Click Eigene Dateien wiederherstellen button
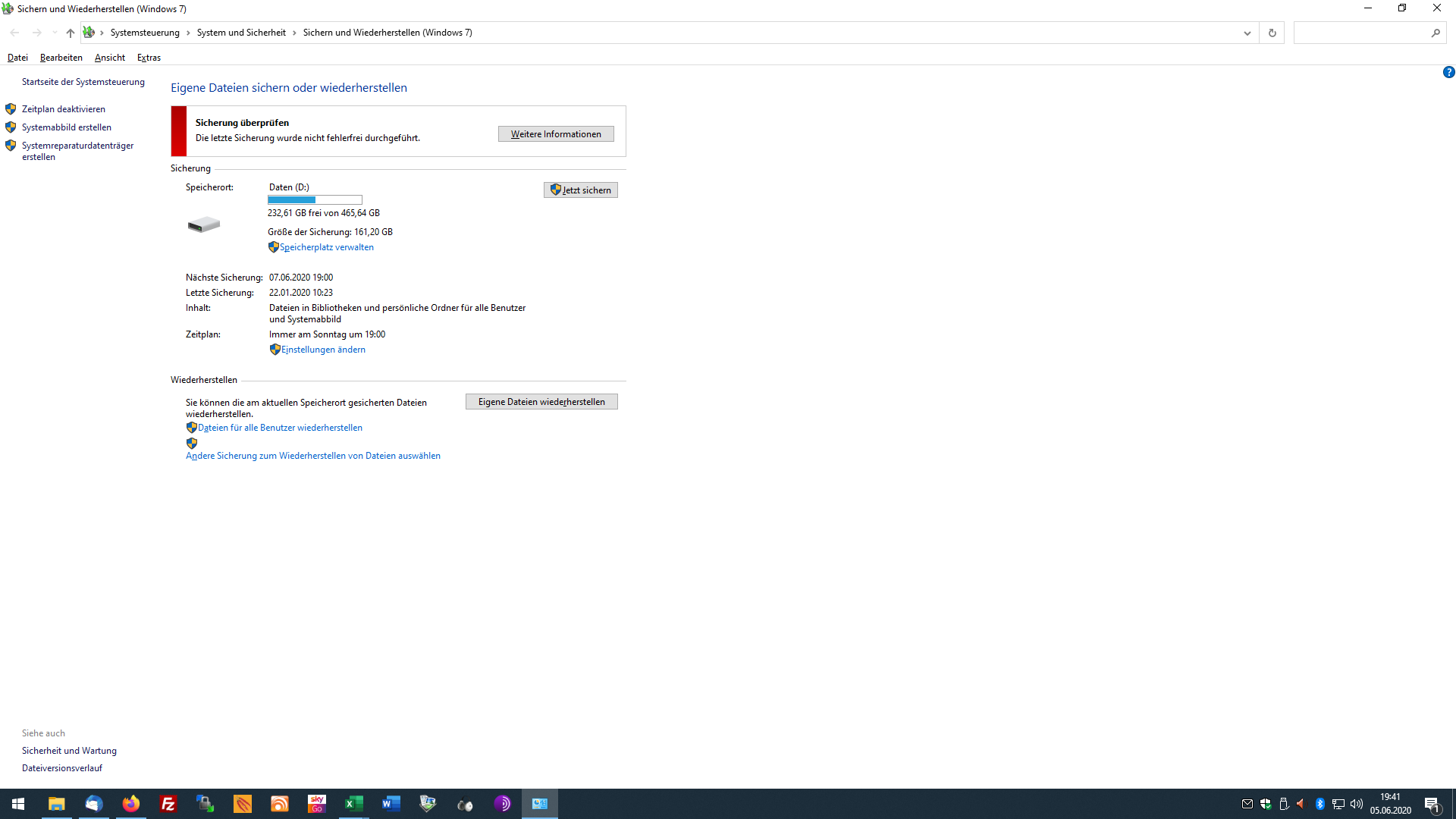1456x819 pixels. point(541,402)
